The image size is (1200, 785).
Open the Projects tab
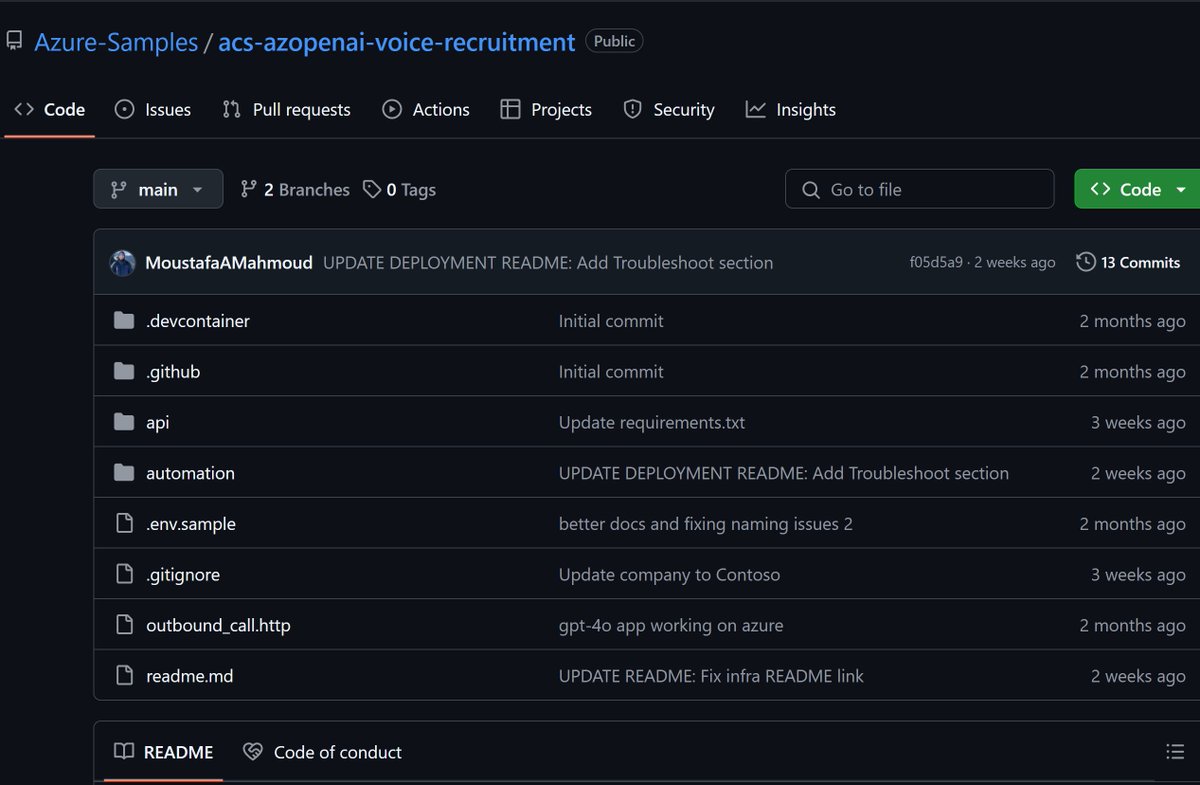pyautogui.click(x=546, y=109)
